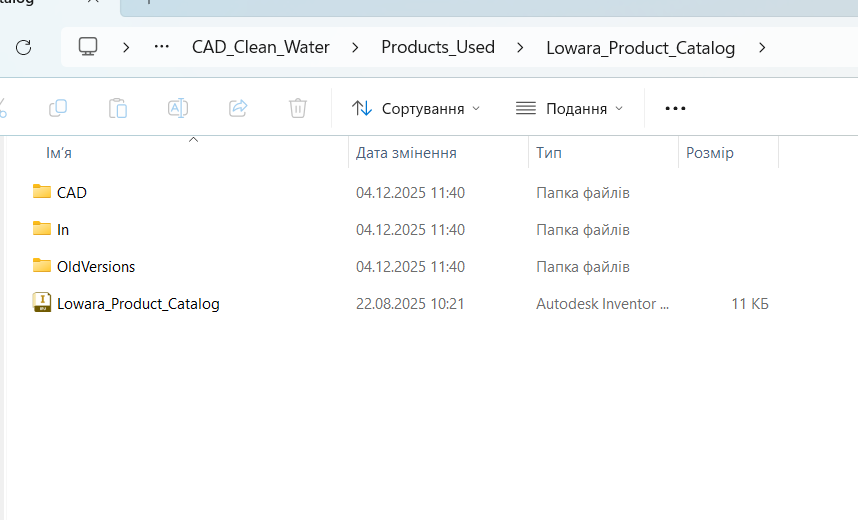The image size is (858, 520).
Task: Select the Autodesk Inventor project file icon
Action: coord(42,302)
